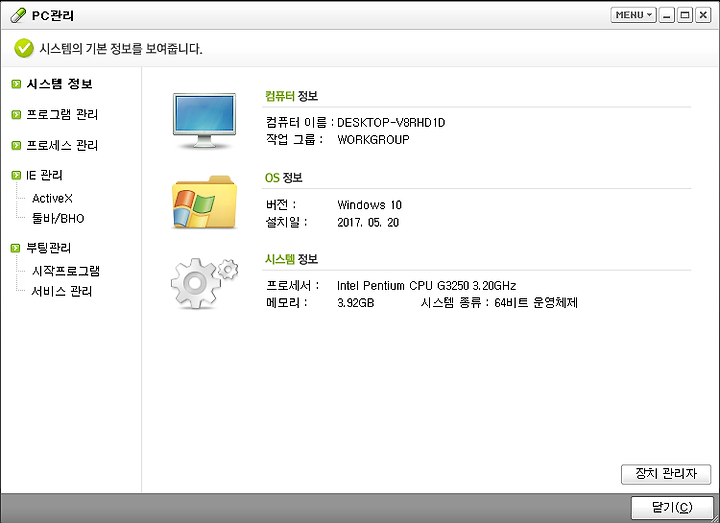Click the install date 2017. 05. 20
The width and height of the screenshot is (720, 523).
coord(368,223)
